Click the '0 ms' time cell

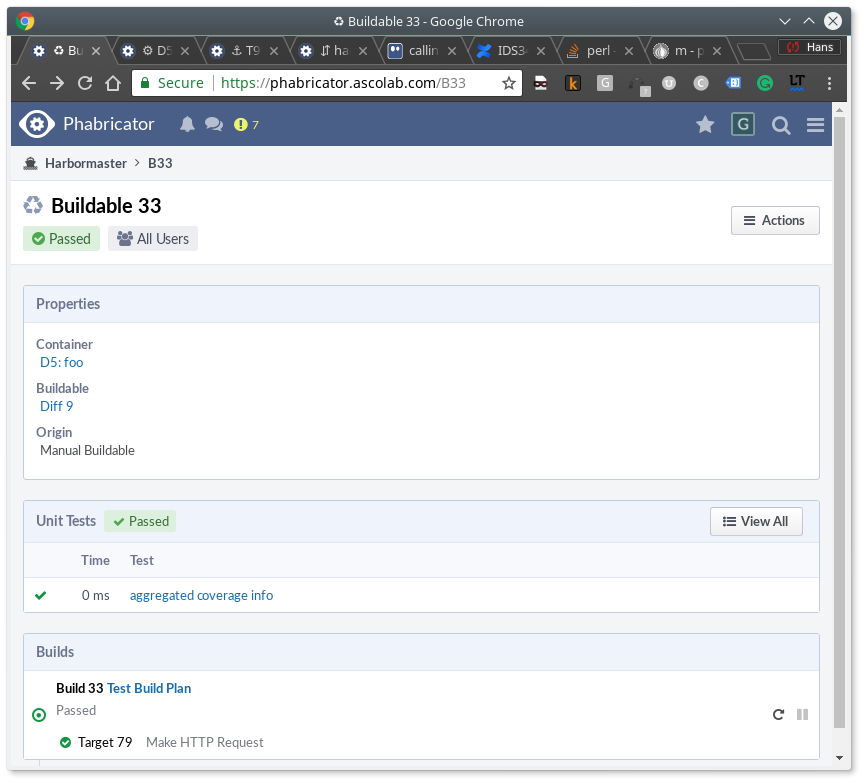[x=95, y=595]
